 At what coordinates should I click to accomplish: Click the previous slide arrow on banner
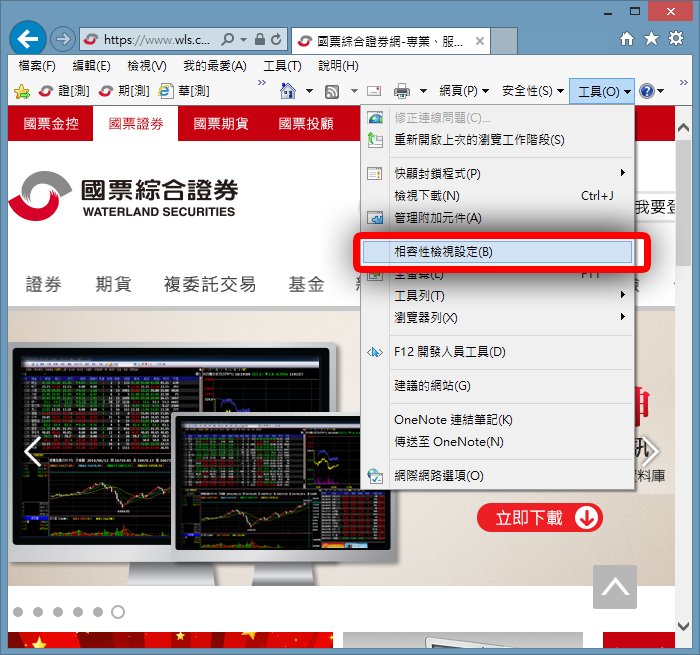pyautogui.click(x=33, y=451)
